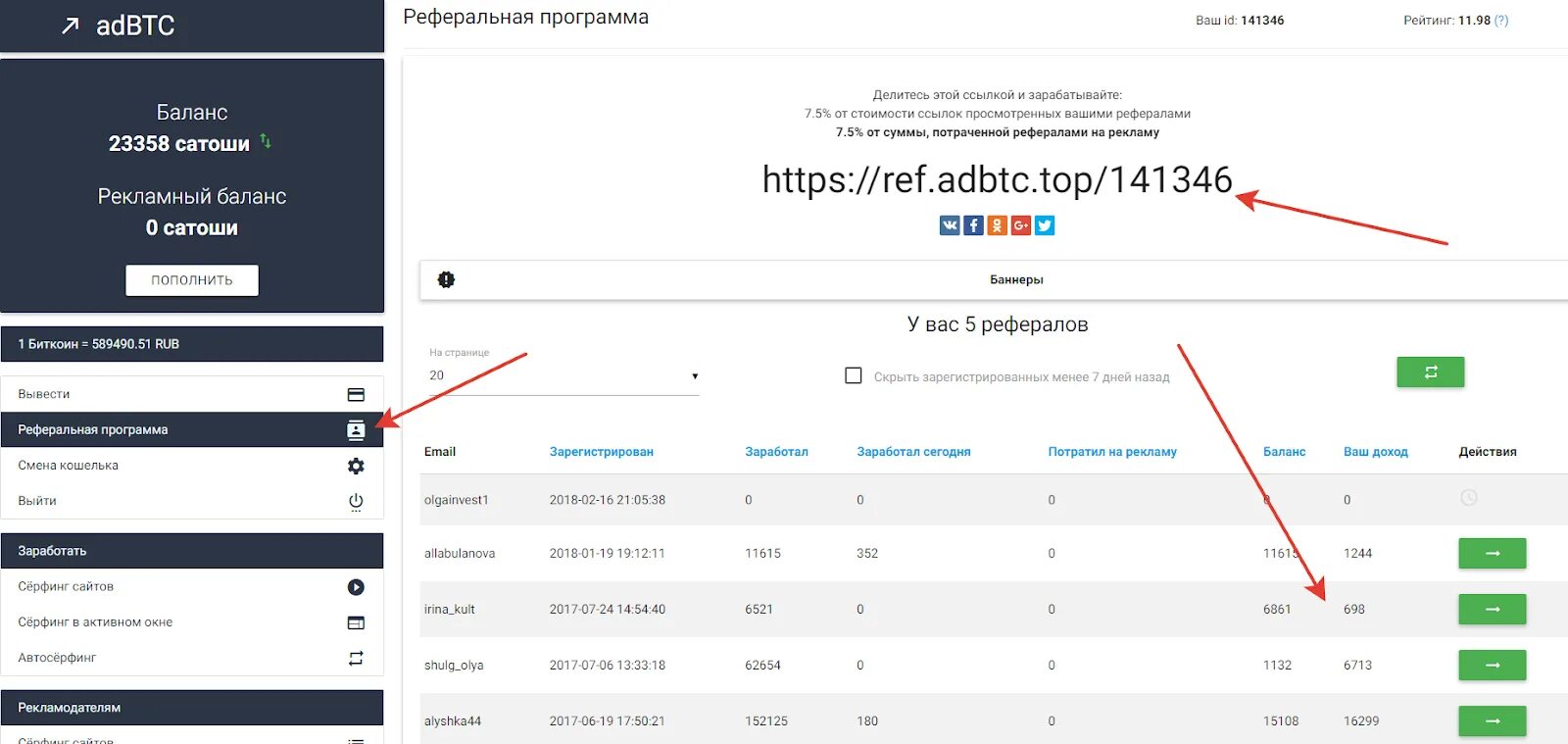Image resolution: width=1568 pixels, height=744 pixels.
Task: Open Смена кошелька menu item
Action: [x=192, y=465]
